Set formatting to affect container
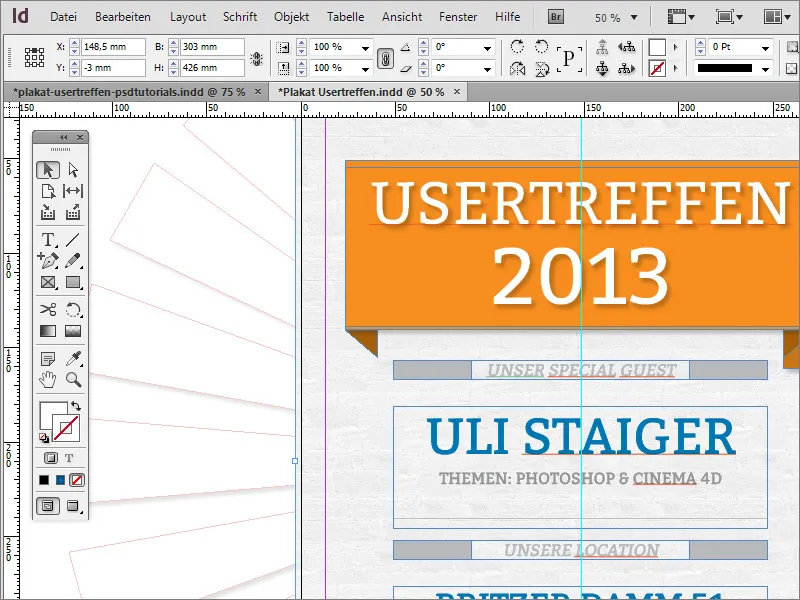Screen dimensions: 800x600 pyautogui.click(x=51, y=458)
